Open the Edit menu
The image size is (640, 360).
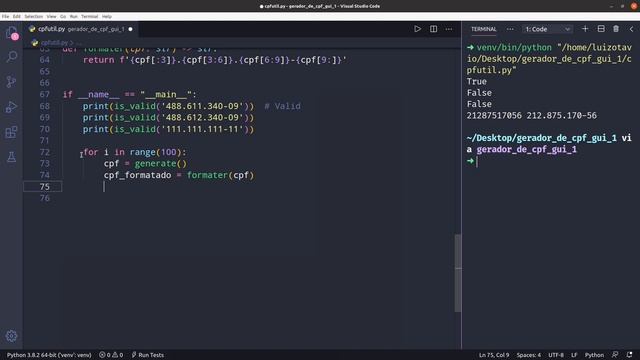coord(16,17)
